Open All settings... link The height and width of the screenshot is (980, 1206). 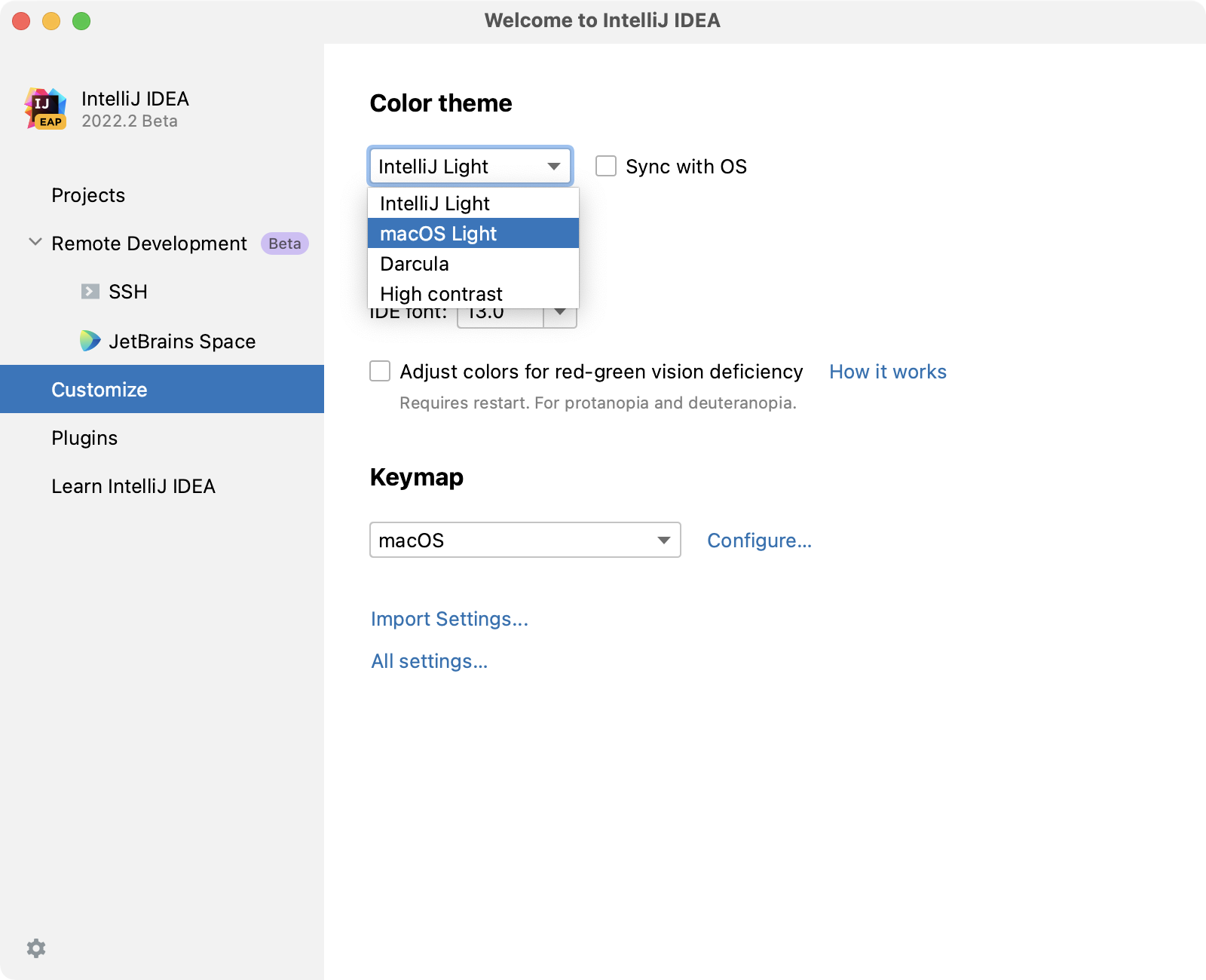point(430,661)
